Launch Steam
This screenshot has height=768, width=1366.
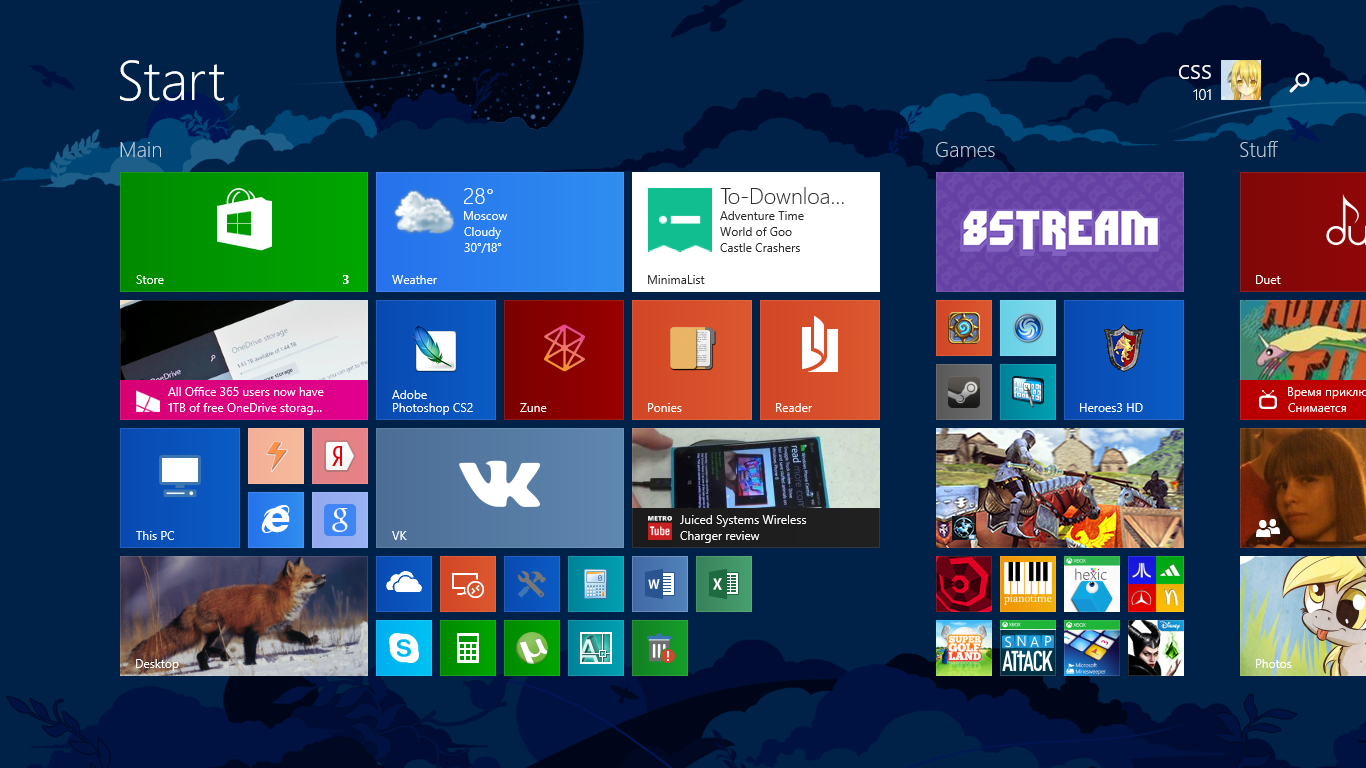[x=964, y=392]
